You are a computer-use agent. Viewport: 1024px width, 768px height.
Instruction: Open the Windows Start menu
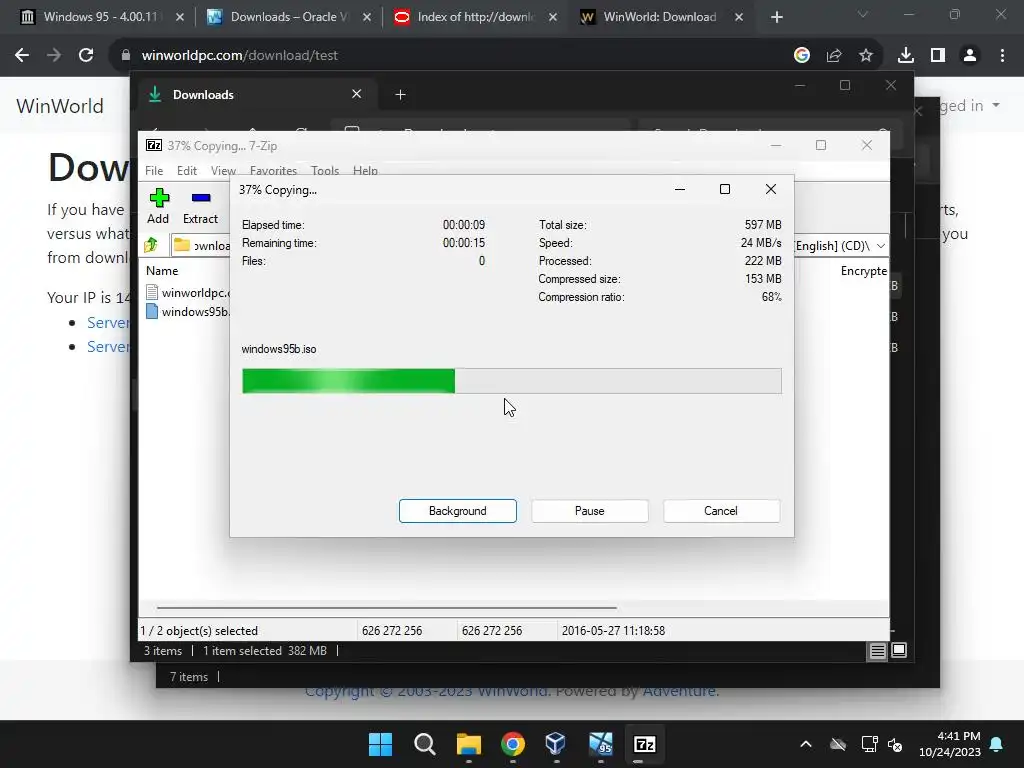[x=380, y=744]
